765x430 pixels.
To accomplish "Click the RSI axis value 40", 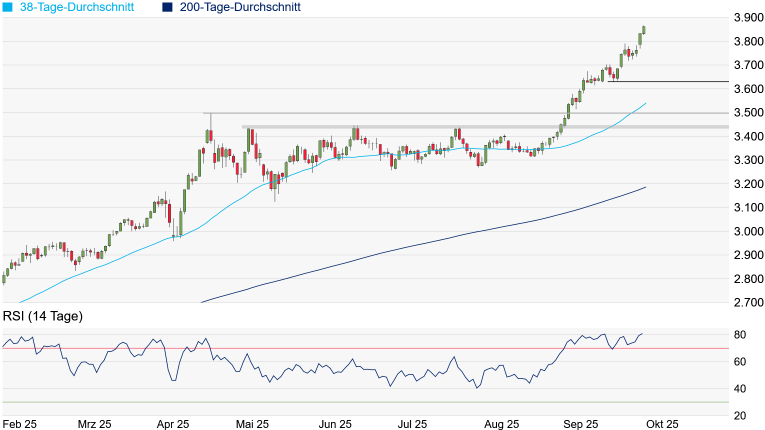I will (740, 389).
